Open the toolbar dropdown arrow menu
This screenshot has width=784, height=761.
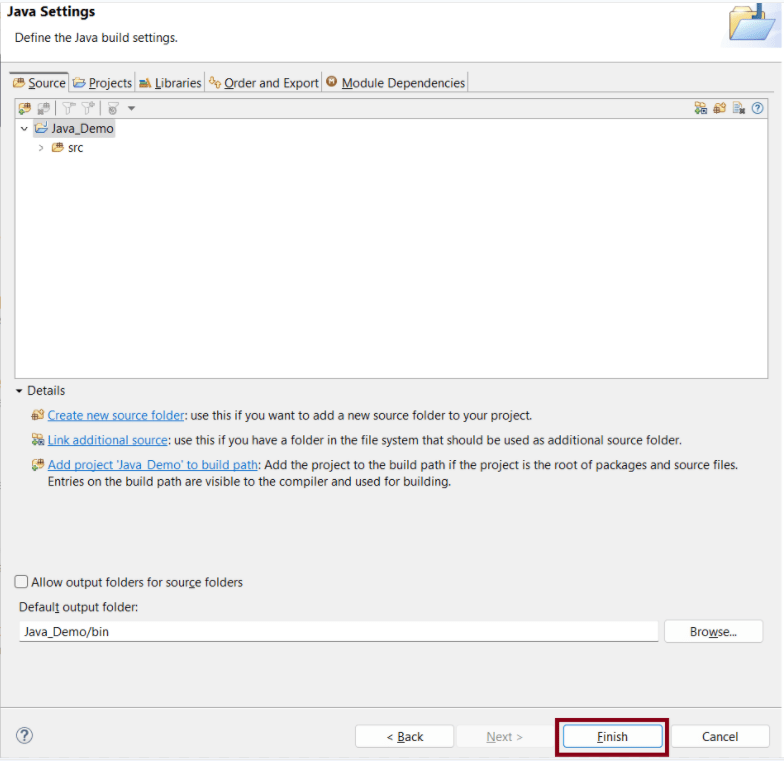131,108
